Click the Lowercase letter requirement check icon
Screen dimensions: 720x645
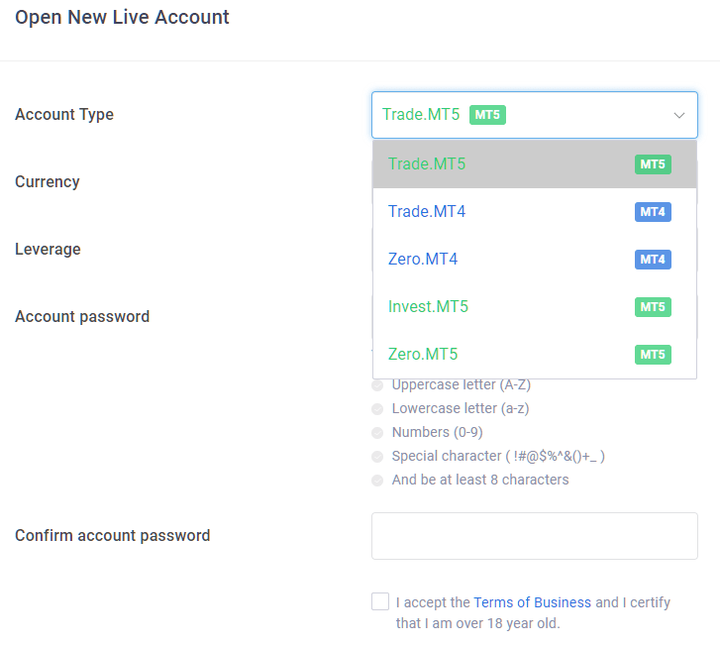tap(377, 409)
